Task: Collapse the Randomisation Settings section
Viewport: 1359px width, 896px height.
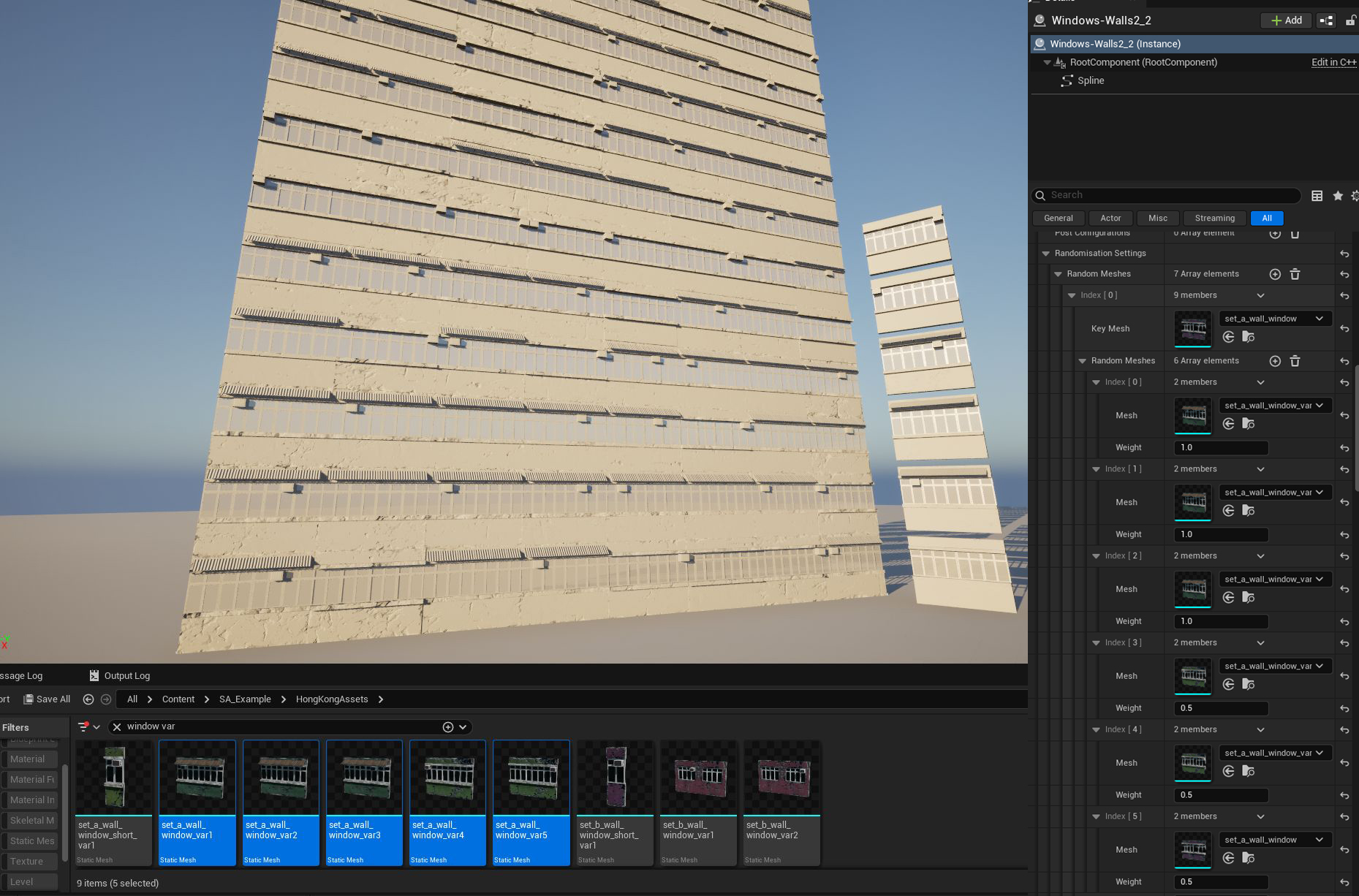Action: click(x=1046, y=254)
